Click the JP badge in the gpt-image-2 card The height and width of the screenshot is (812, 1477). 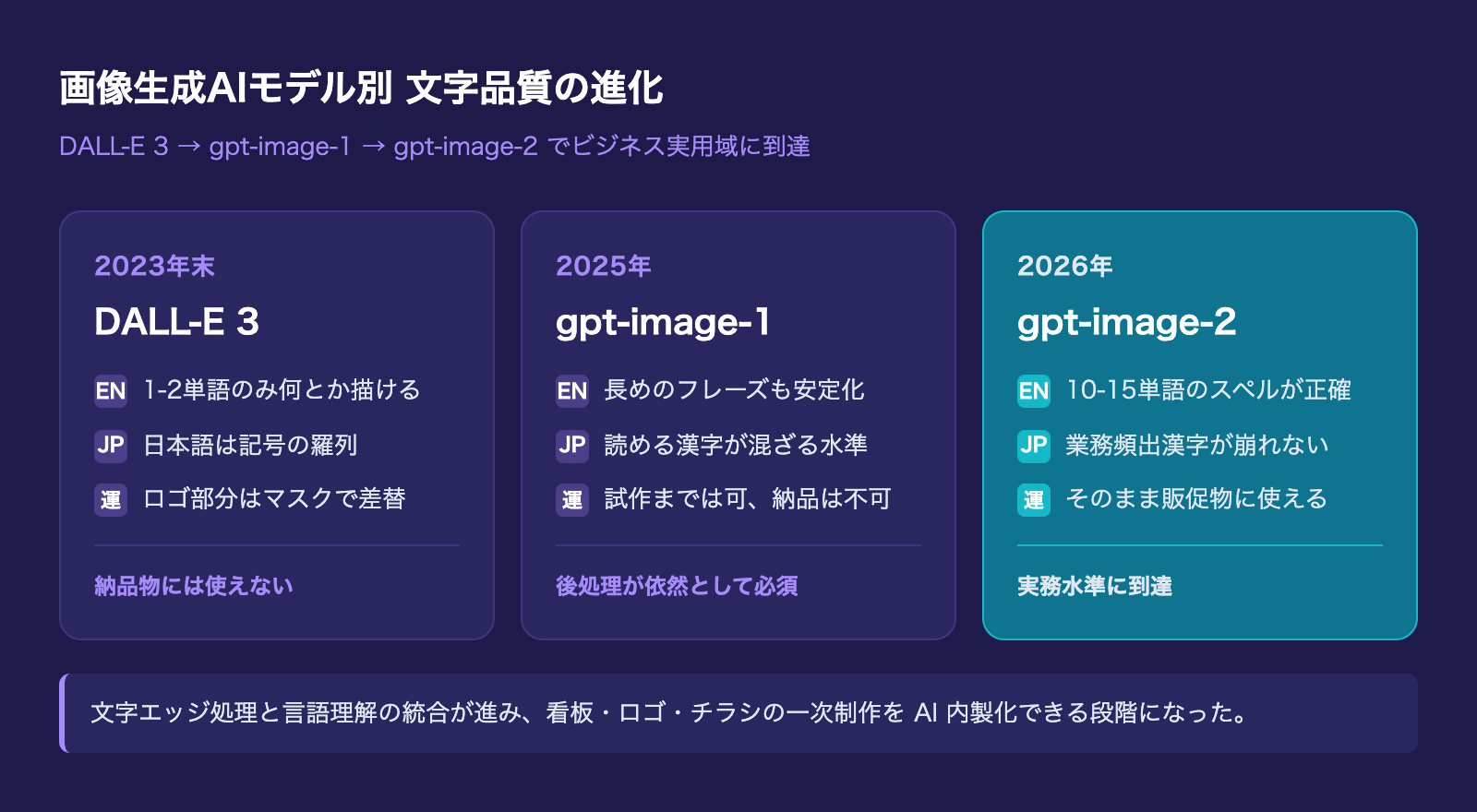[x=1034, y=445]
